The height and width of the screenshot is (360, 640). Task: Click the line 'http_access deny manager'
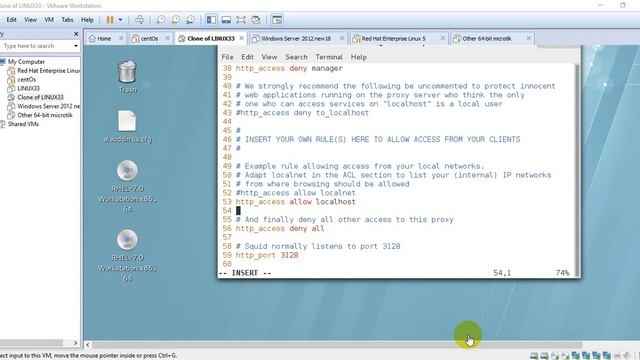[x=289, y=68]
